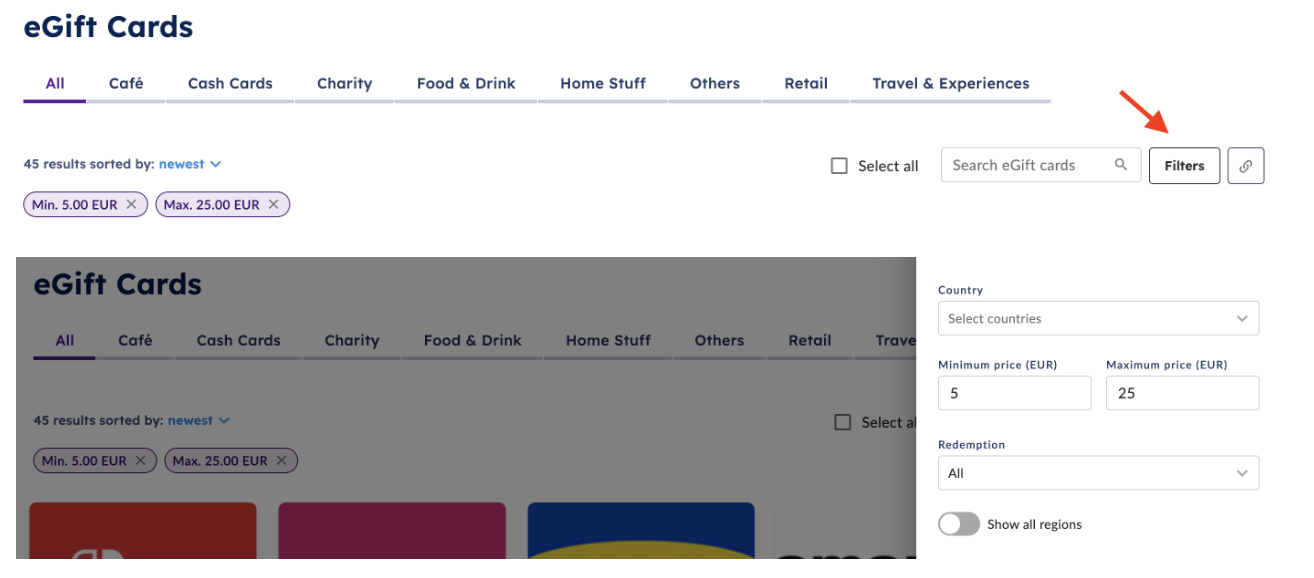1314x578 pixels.
Task: Open the top 'newest' sort dropdown
Action: 190,164
